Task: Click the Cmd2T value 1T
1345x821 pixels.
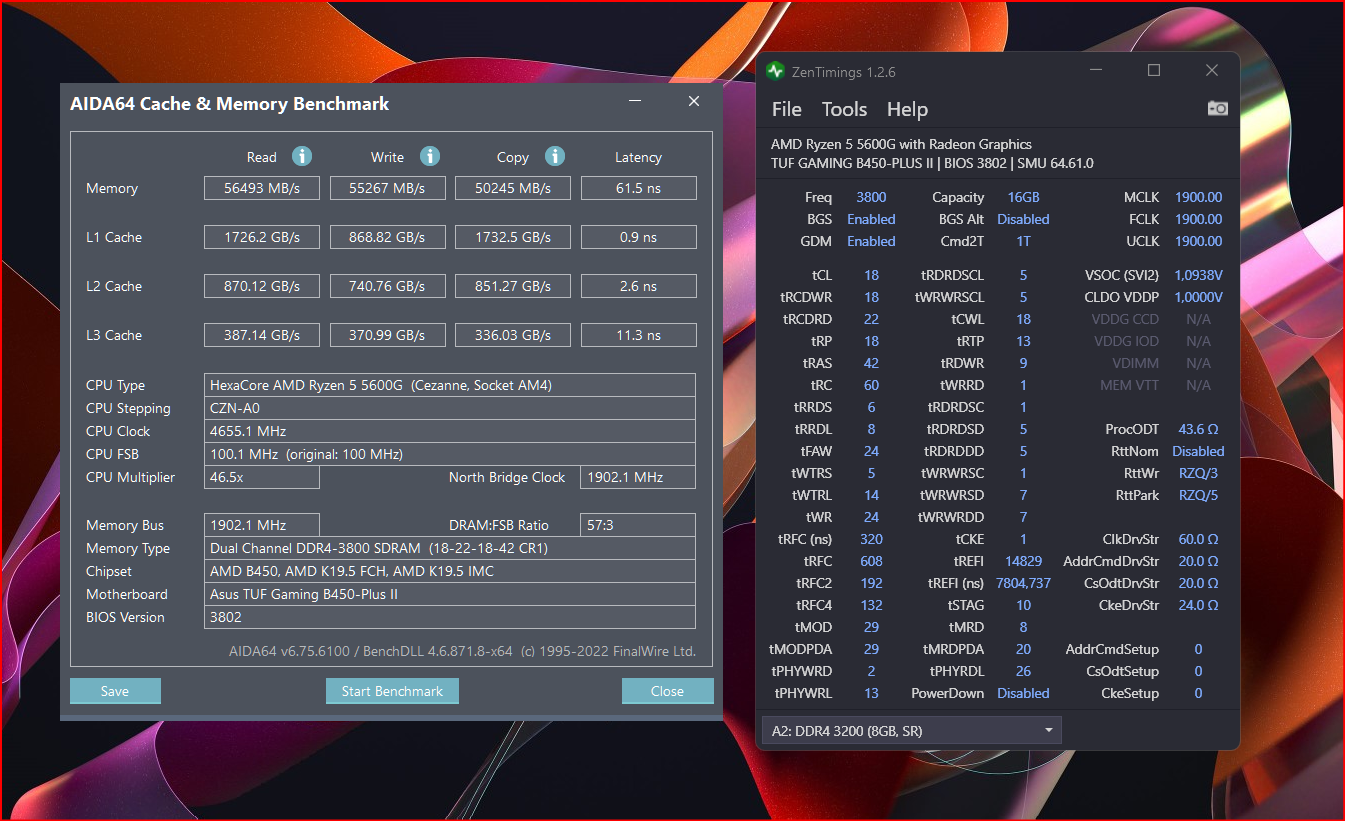Action: (x=1023, y=241)
